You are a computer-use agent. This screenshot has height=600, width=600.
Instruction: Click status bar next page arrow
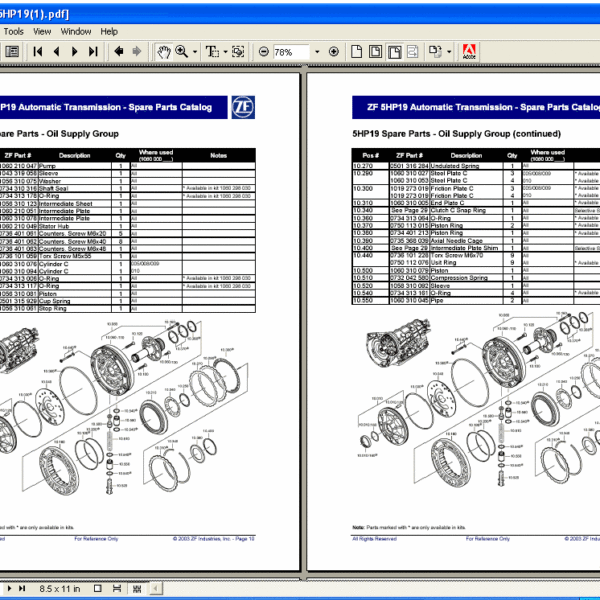pyautogui.click(x=10, y=588)
